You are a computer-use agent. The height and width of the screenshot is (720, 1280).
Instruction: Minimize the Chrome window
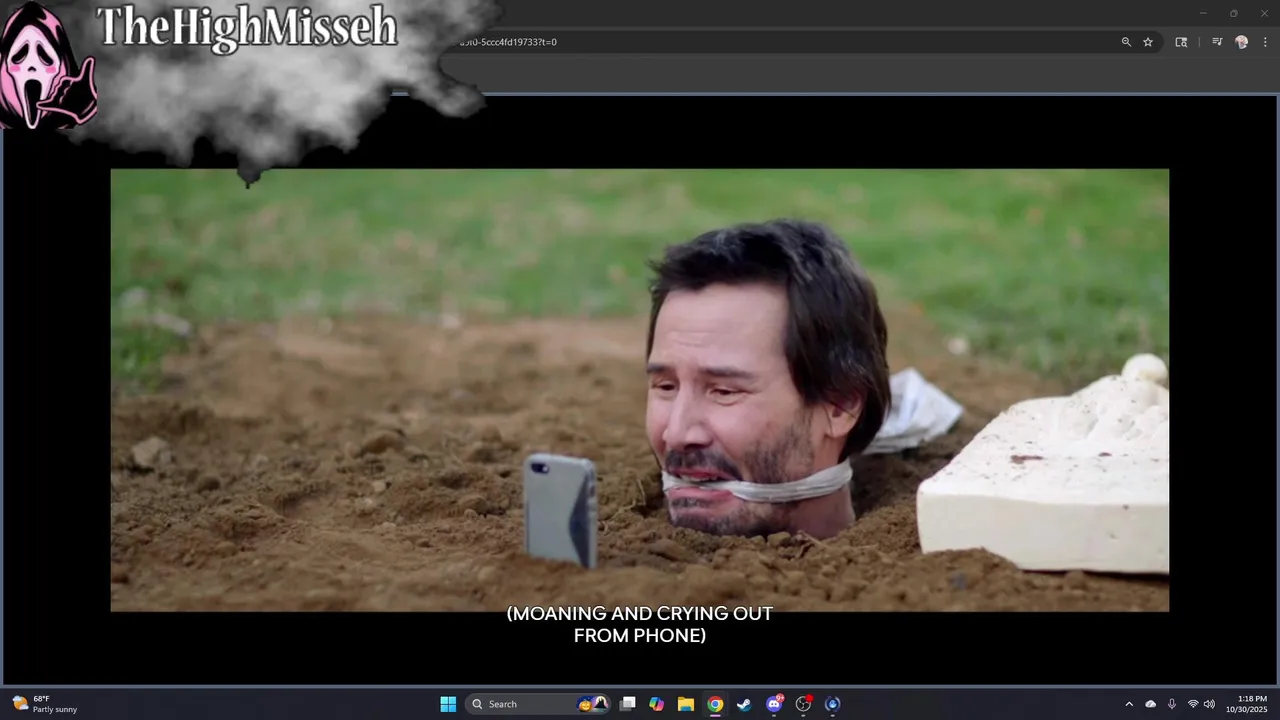1203,13
